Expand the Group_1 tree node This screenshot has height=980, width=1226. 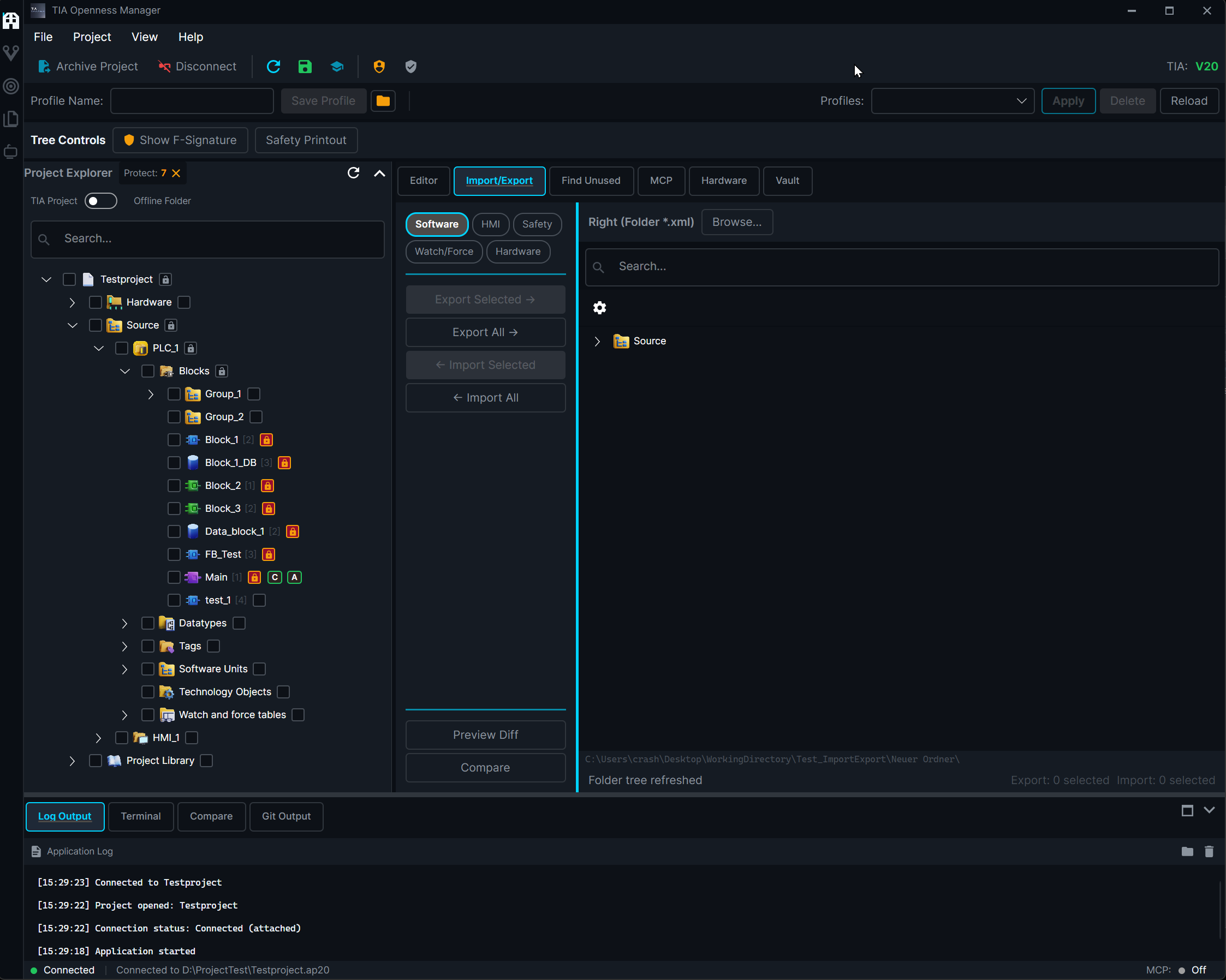(151, 394)
